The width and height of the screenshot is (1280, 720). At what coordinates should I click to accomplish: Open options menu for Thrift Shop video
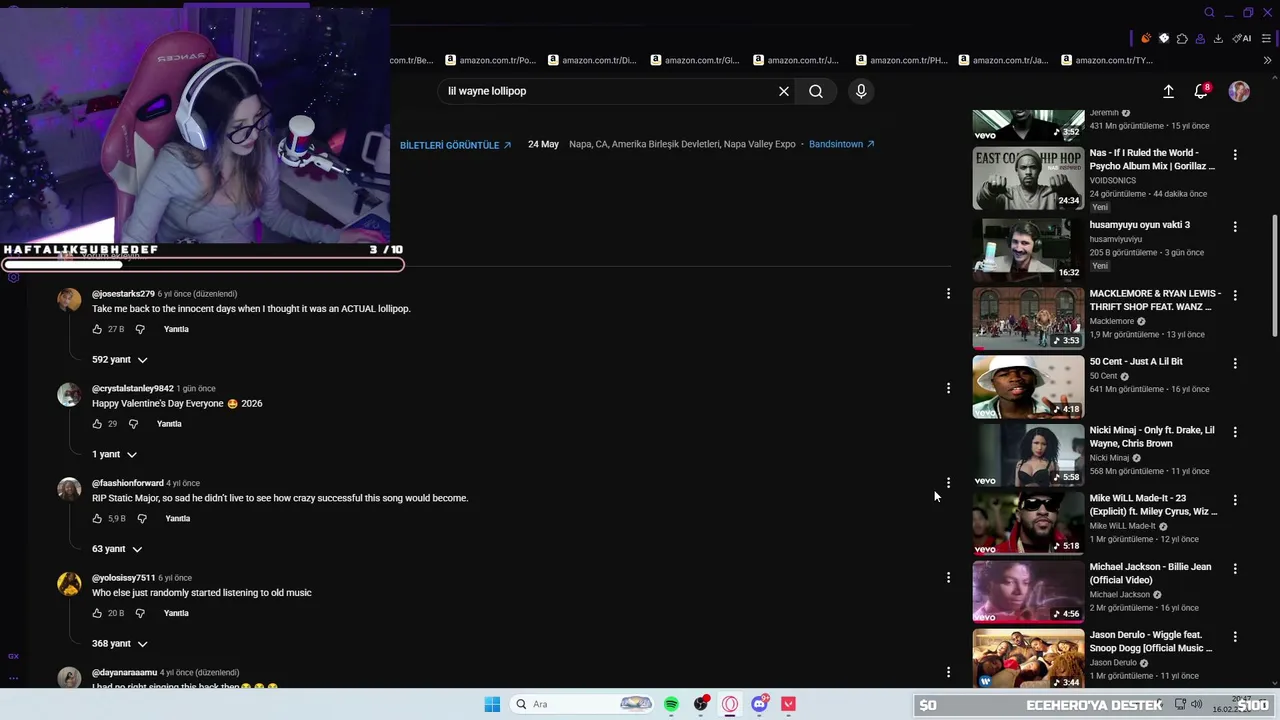[x=1235, y=295]
